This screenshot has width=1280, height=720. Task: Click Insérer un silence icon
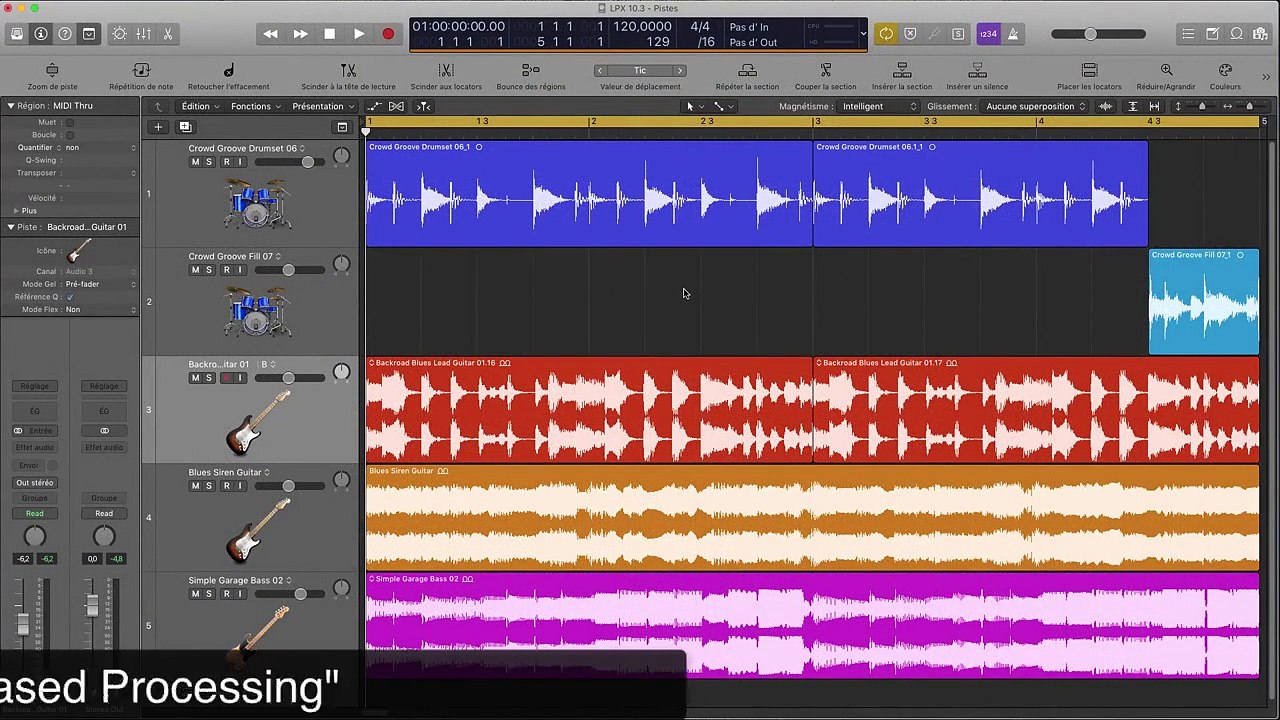977,70
